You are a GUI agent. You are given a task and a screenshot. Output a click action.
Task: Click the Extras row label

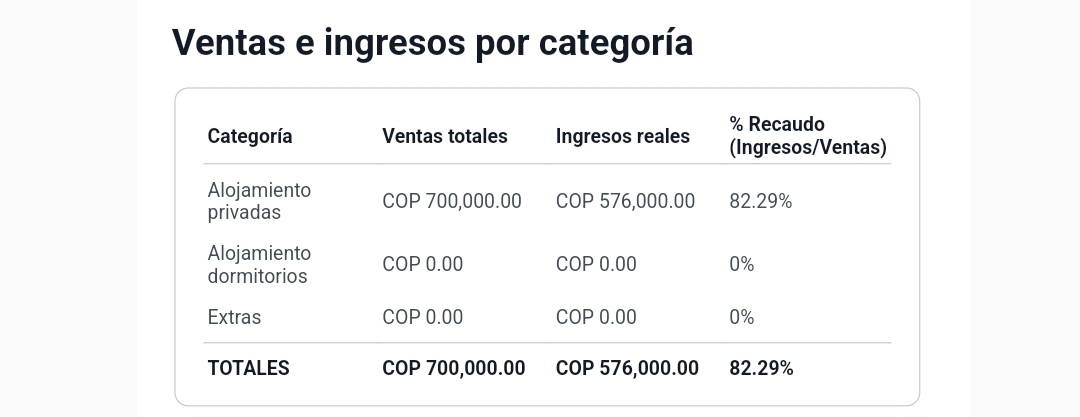click(x=234, y=317)
